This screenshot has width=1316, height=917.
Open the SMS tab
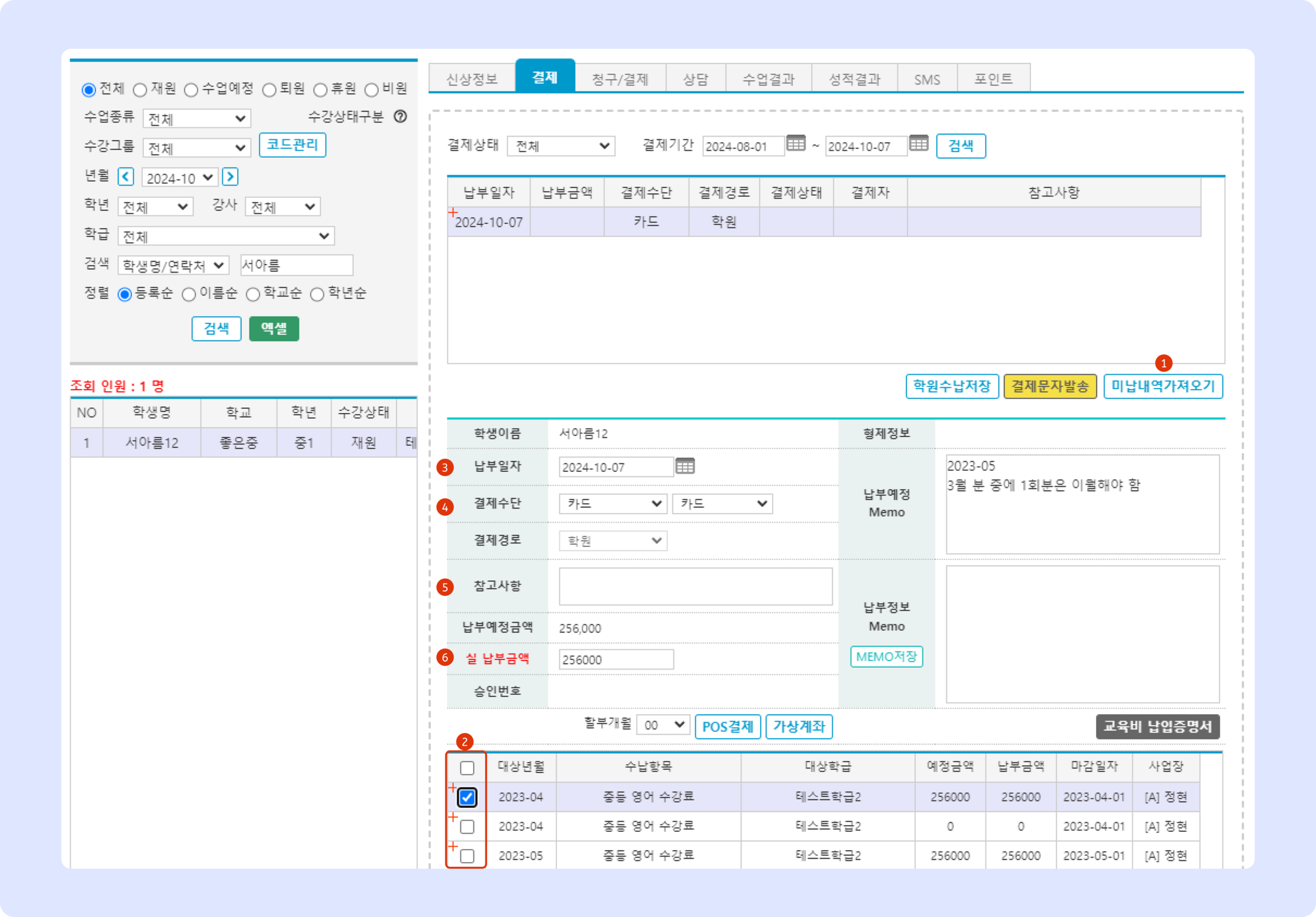927,79
